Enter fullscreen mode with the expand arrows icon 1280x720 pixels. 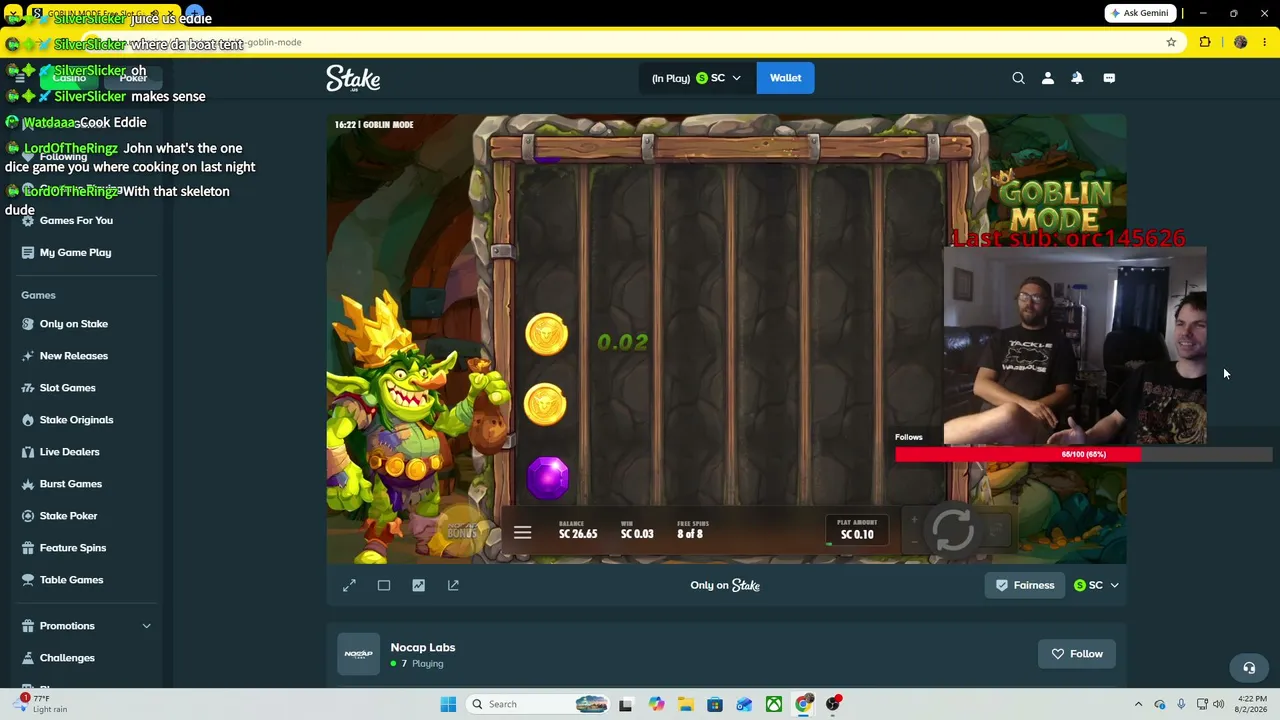pyautogui.click(x=349, y=585)
